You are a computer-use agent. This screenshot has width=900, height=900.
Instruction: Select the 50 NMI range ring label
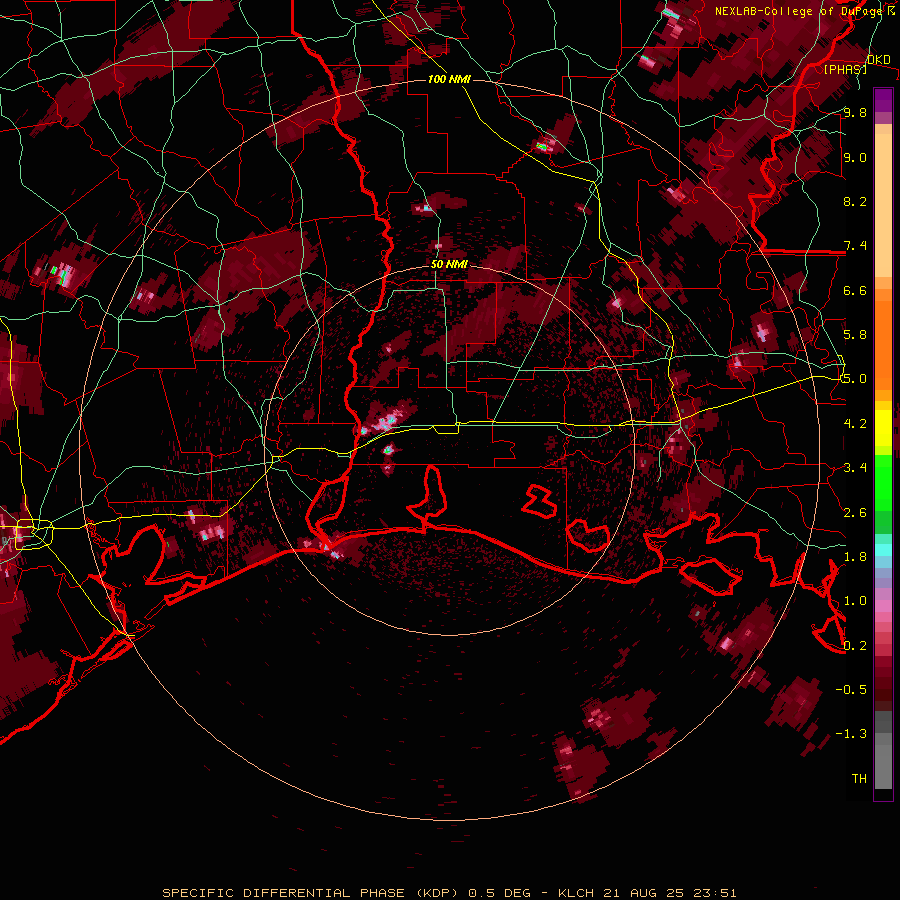click(x=449, y=264)
